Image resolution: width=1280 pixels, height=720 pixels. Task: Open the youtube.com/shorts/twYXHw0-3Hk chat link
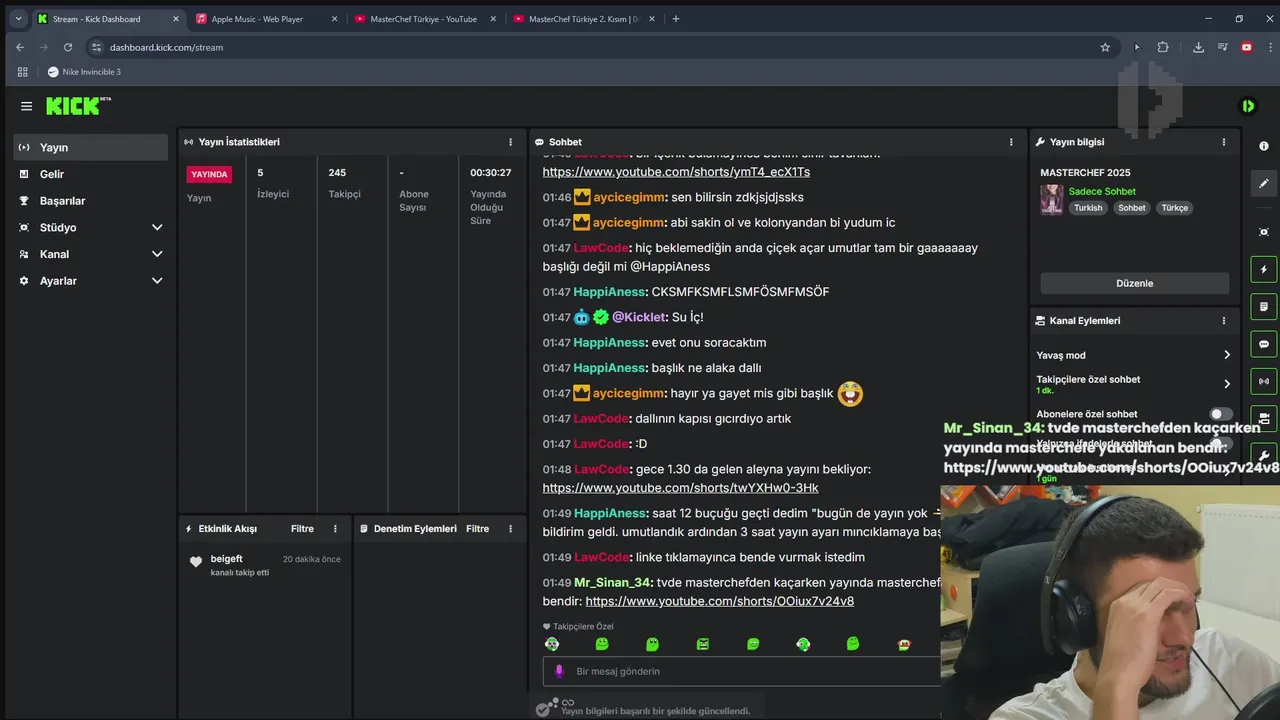tap(680, 488)
